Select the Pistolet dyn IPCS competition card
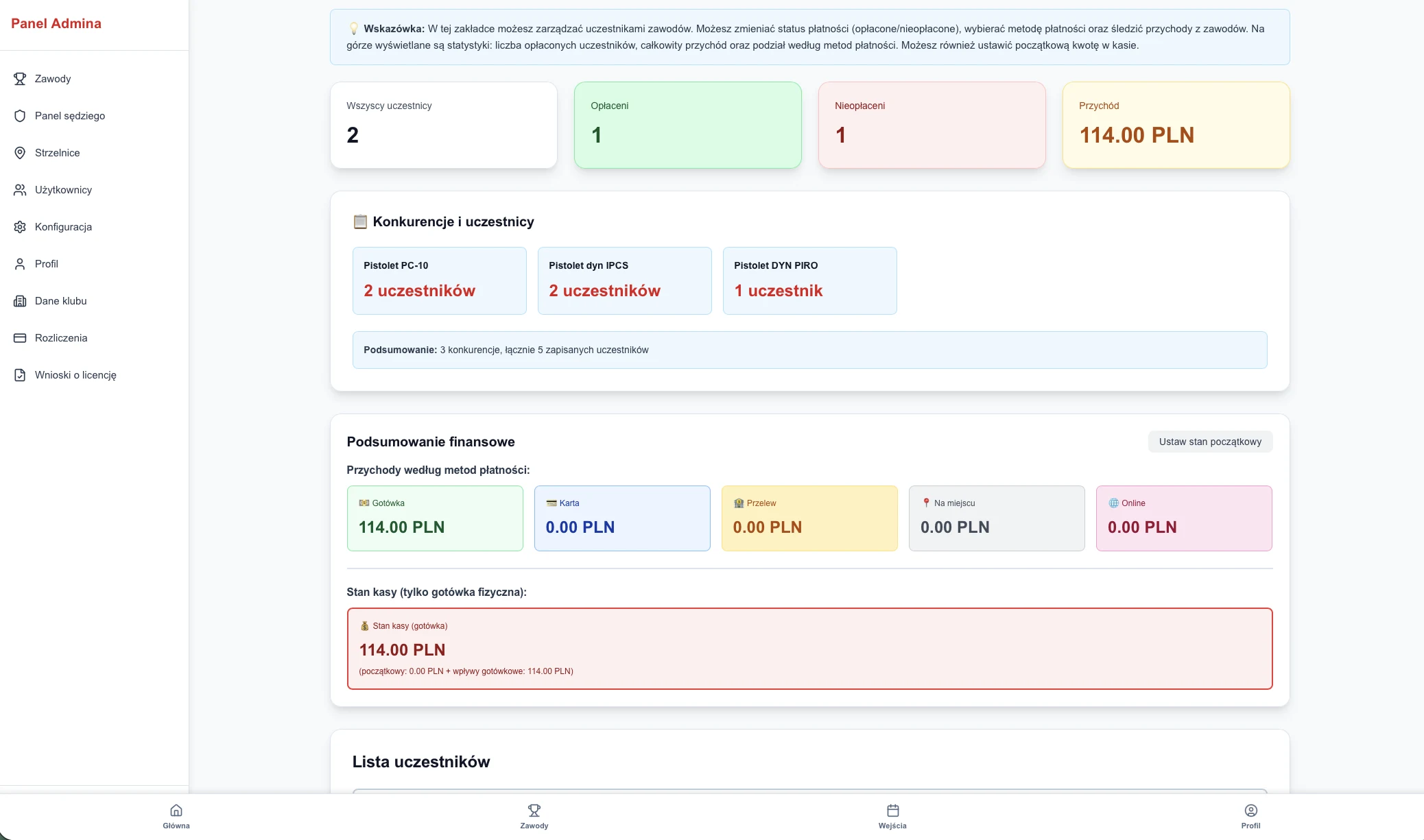 (624, 280)
